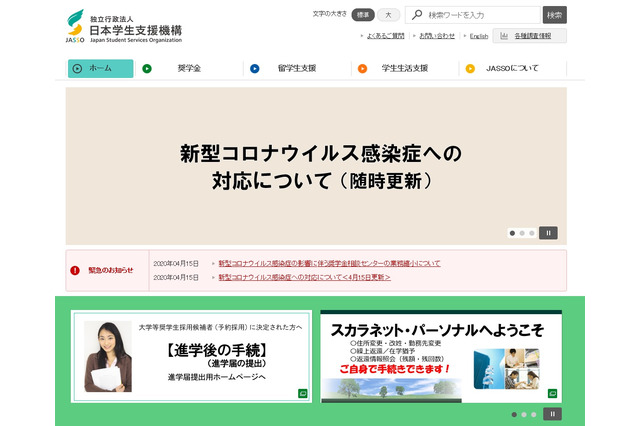
Task: Open the JASSOについて menu
Action: 512,69
